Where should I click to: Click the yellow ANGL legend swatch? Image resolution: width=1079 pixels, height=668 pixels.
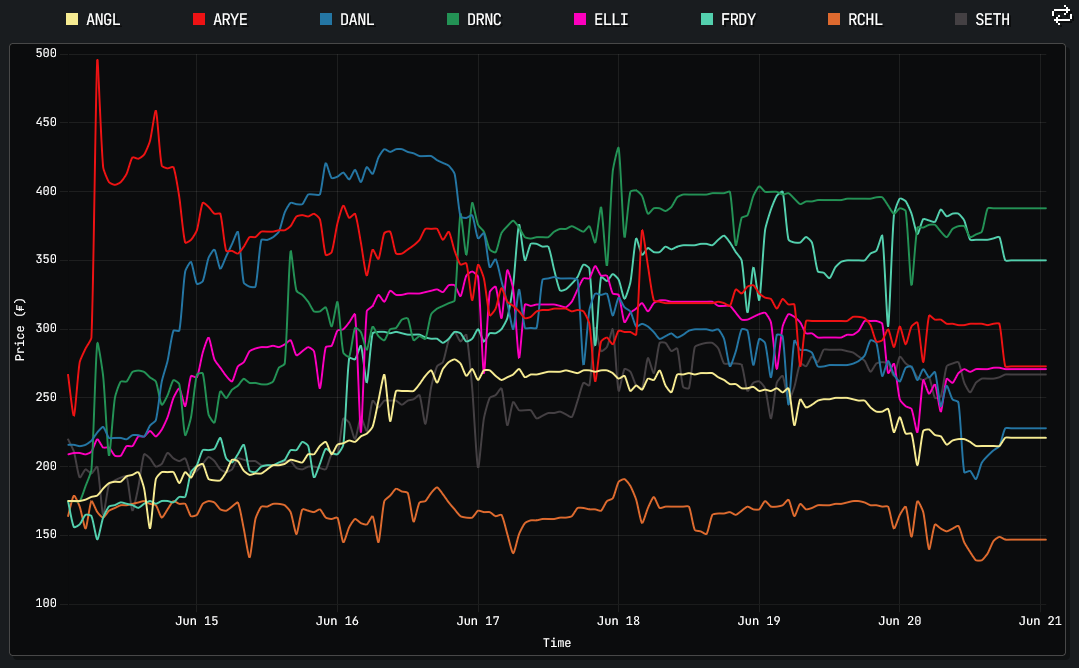(x=72, y=19)
